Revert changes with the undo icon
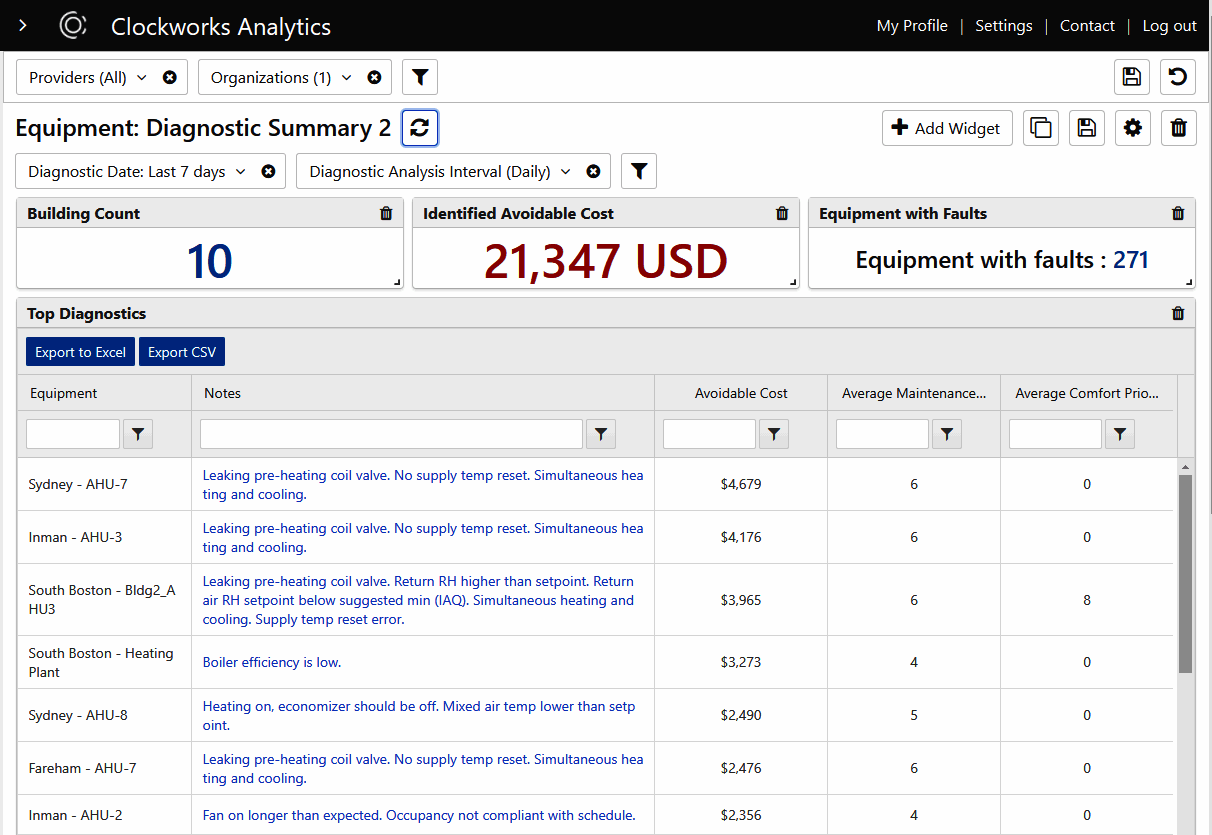Image resolution: width=1212 pixels, height=835 pixels. (x=1177, y=77)
